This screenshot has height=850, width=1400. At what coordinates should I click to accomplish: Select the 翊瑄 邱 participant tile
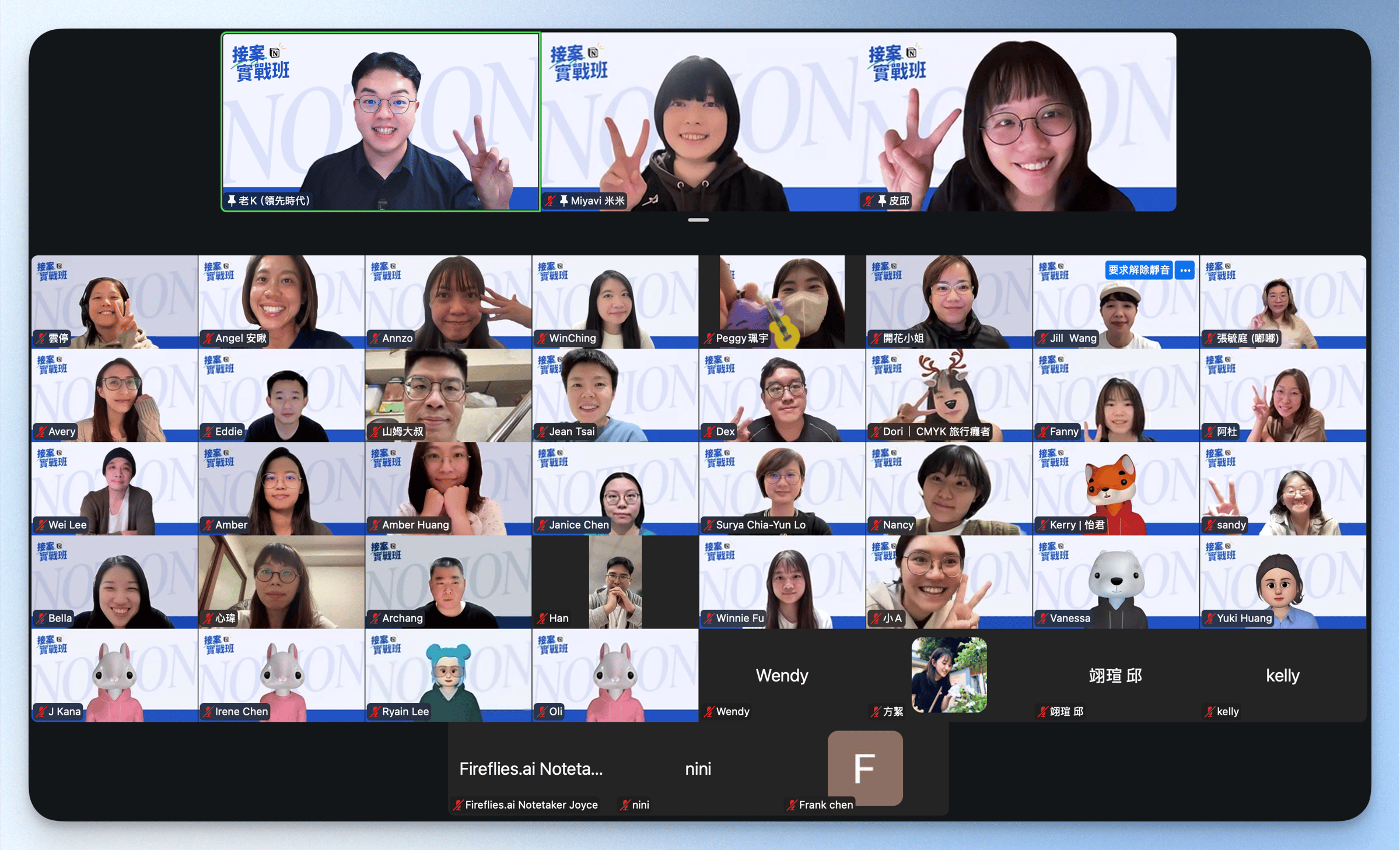coord(1115,675)
